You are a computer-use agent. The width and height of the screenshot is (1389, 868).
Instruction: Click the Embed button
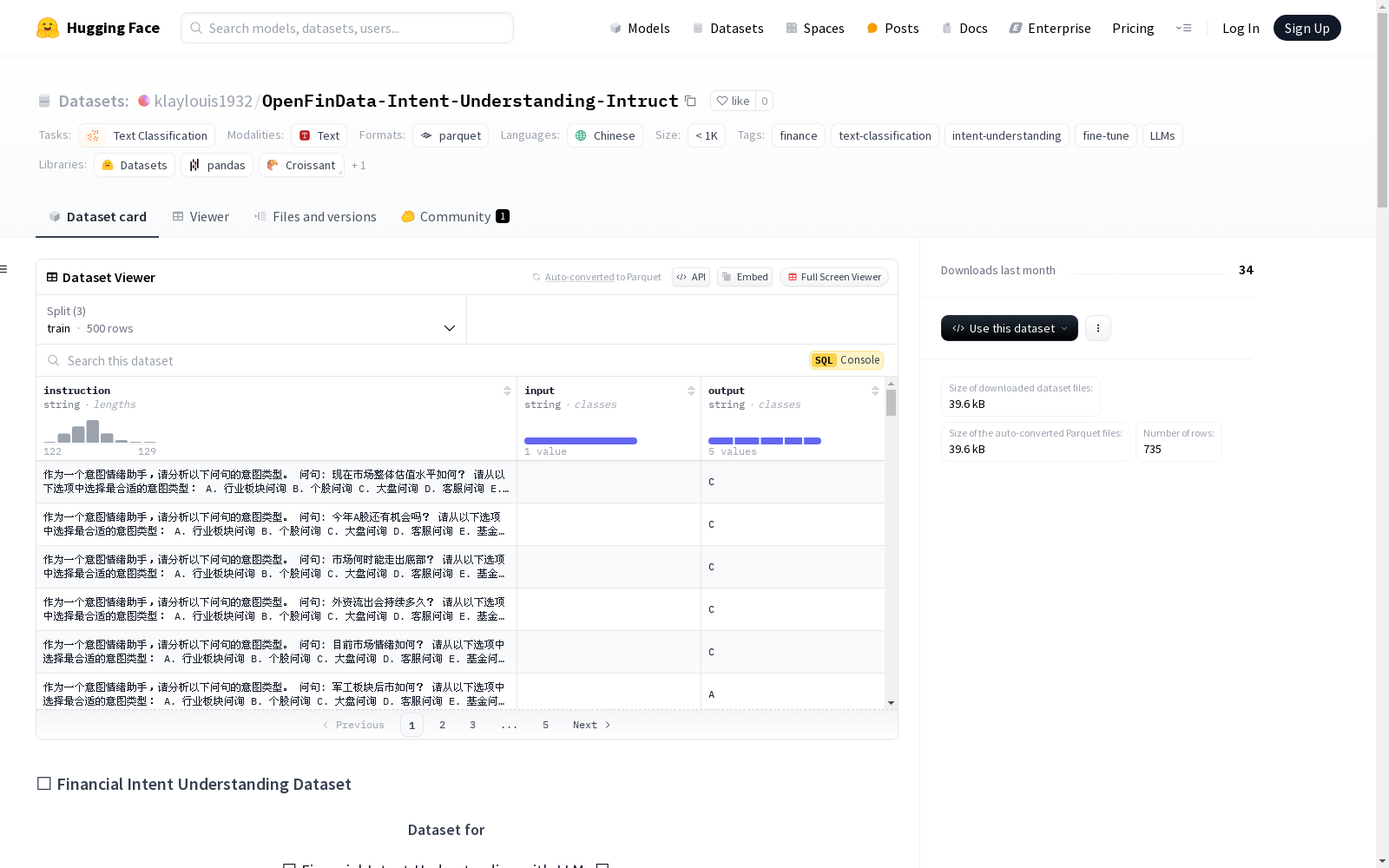tap(745, 277)
